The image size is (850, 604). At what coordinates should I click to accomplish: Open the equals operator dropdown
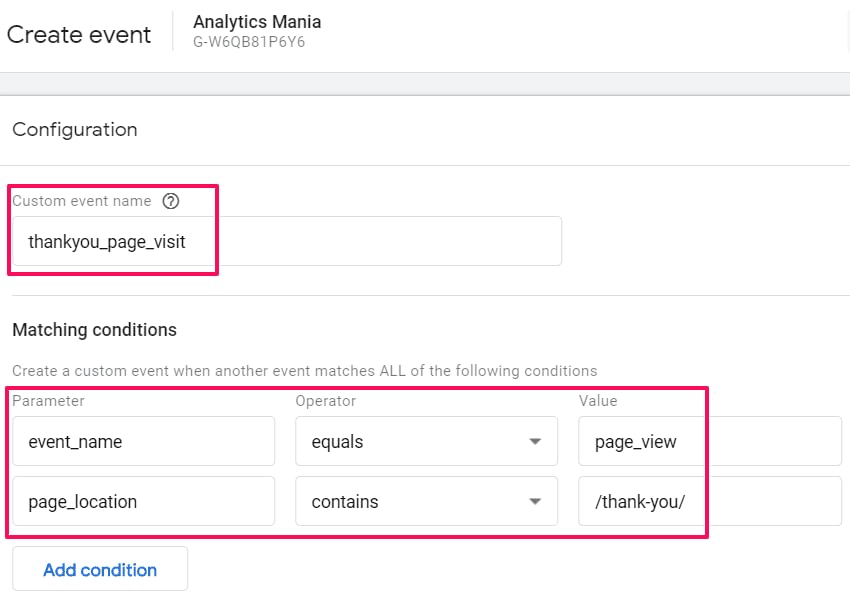[x=427, y=441]
